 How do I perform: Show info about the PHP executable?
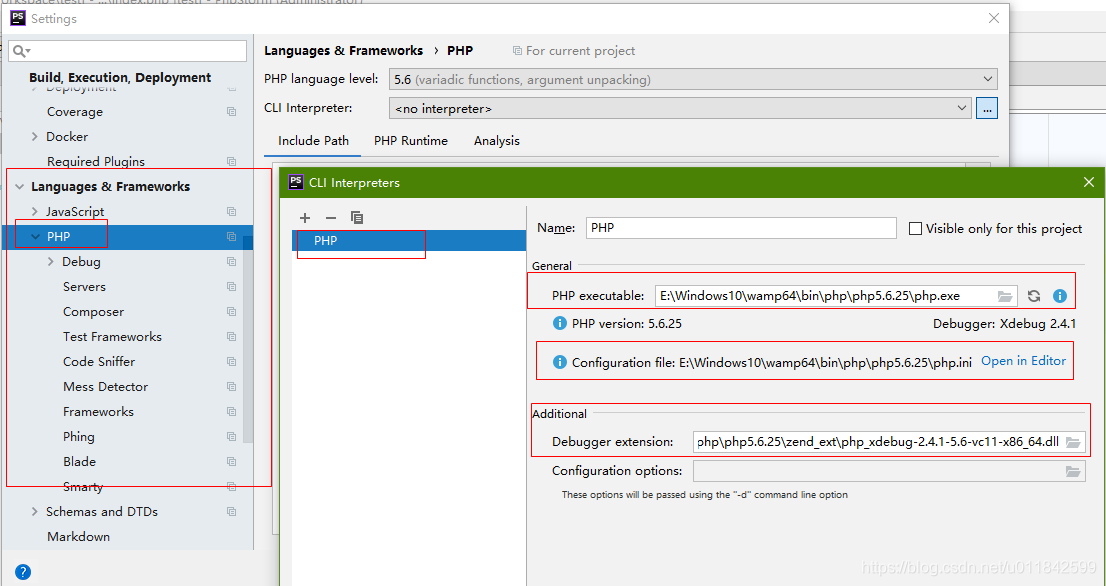tap(1059, 296)
